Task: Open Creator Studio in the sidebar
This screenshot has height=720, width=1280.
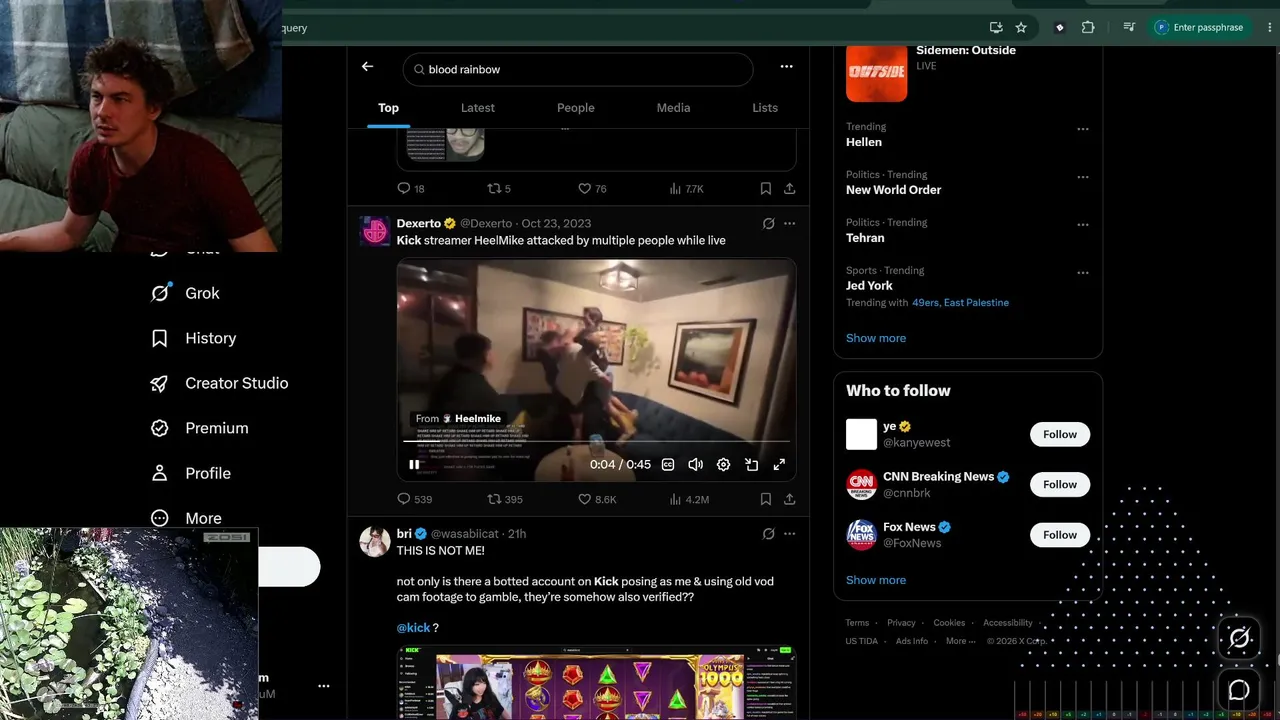Action: click(219, 383)
